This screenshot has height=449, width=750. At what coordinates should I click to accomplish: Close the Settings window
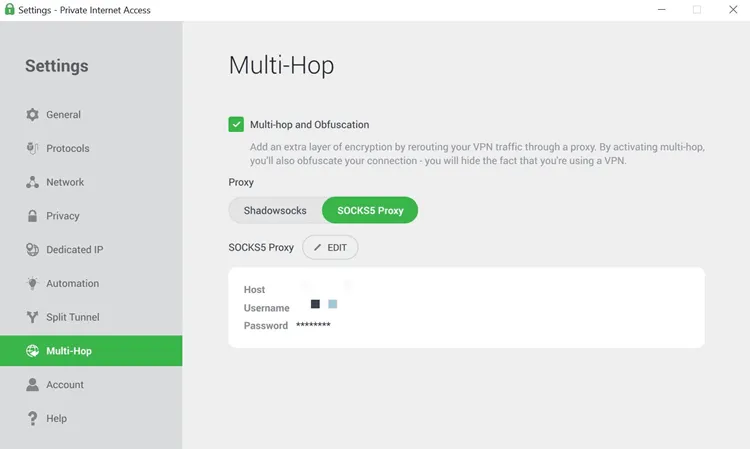click(x=732, y=10)
